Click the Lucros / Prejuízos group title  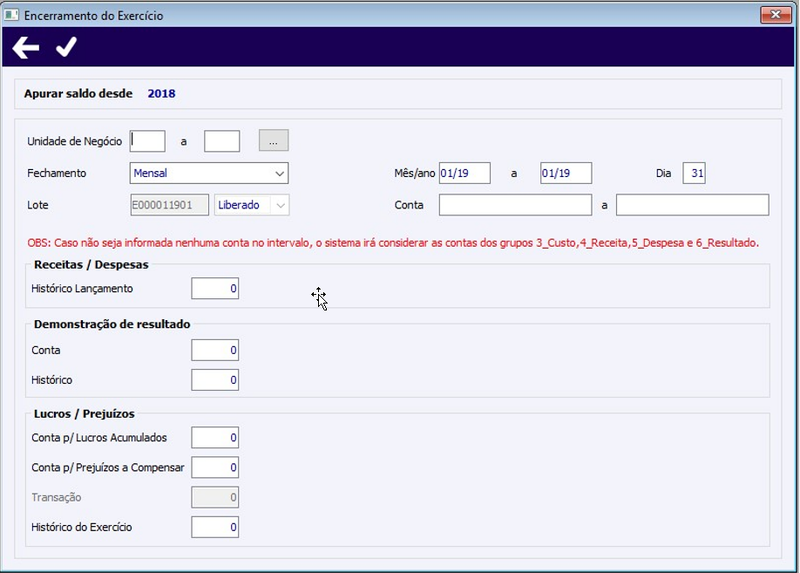[x=84, y=414]
